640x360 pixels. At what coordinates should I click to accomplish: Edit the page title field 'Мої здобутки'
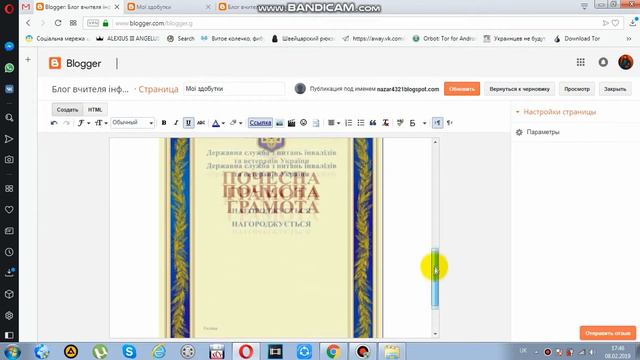[x=234, y=89]
